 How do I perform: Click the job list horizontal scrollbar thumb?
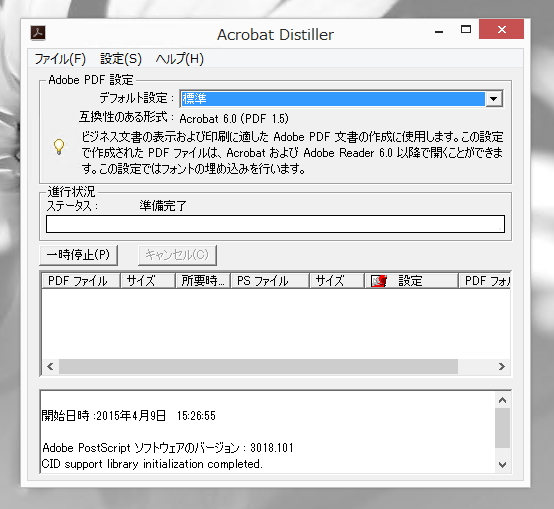coord(258,366)
